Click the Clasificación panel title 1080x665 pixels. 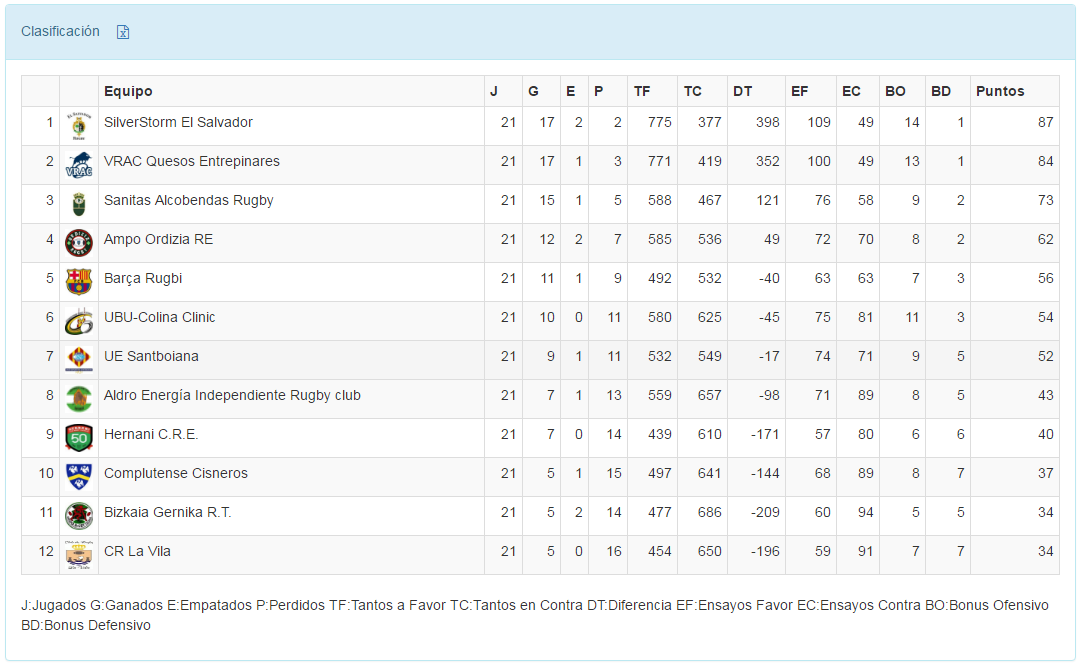pos(60,31)
